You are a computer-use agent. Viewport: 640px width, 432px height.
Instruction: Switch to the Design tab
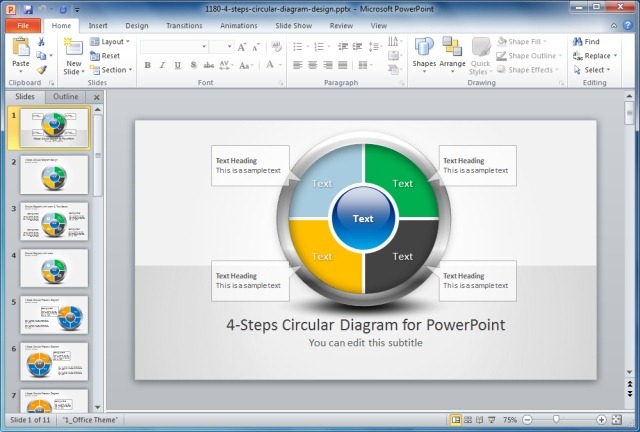[137, 25]
